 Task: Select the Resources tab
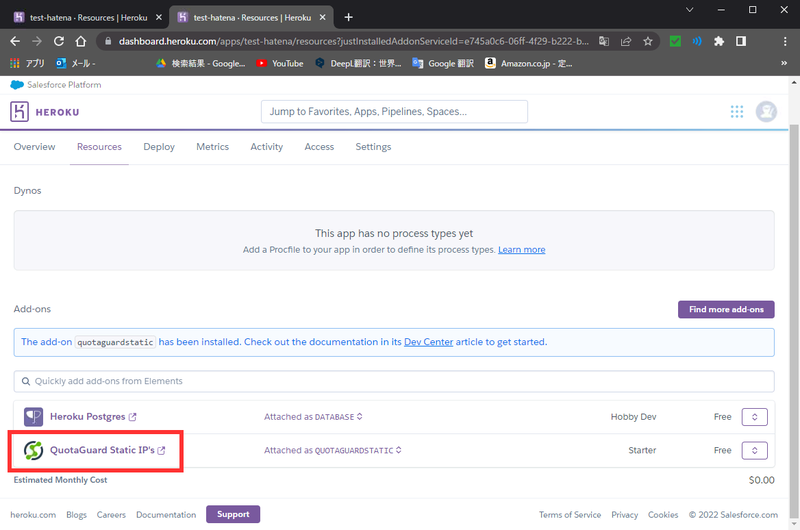(x=99, y=147)
